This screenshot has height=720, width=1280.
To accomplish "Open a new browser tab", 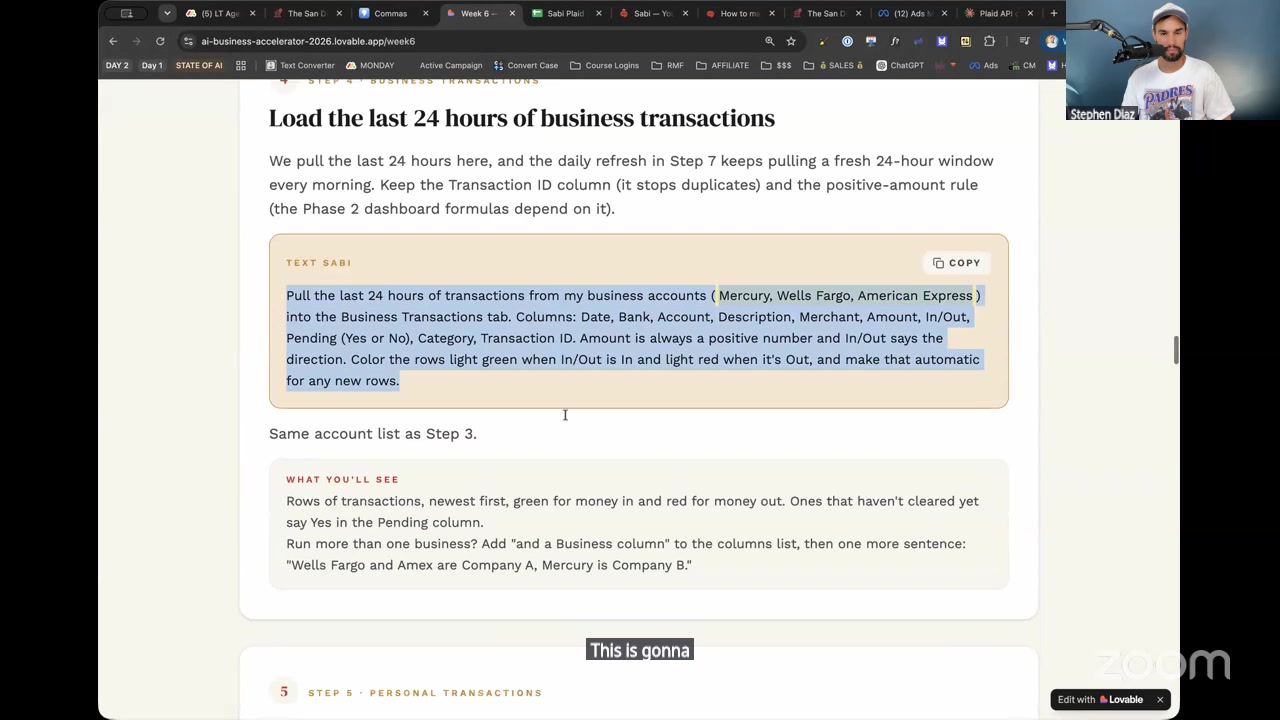I will [1053, 13].
